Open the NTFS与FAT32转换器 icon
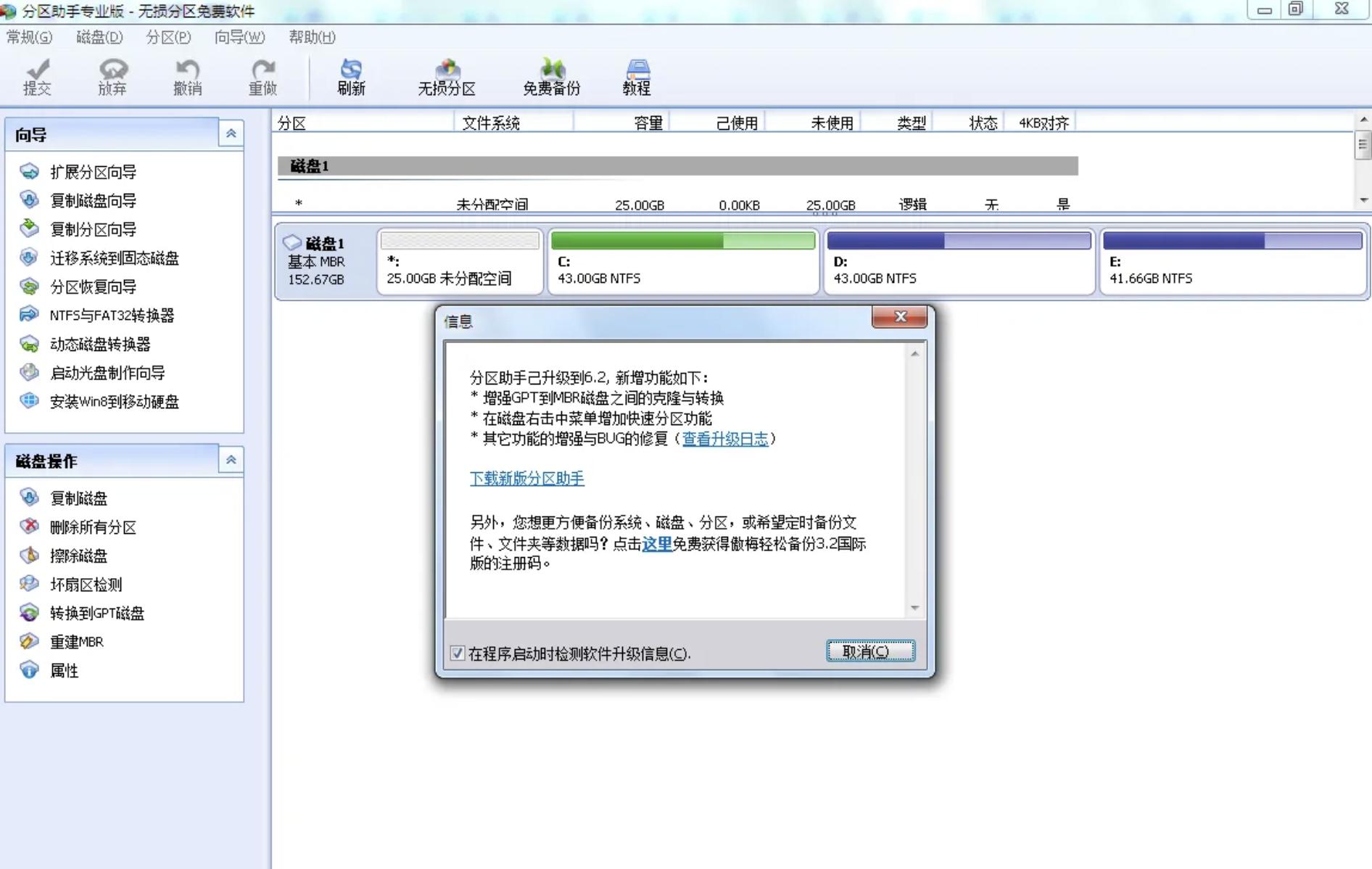The image size is (1372, 869). pyautogui.click(x=29, y=315)
